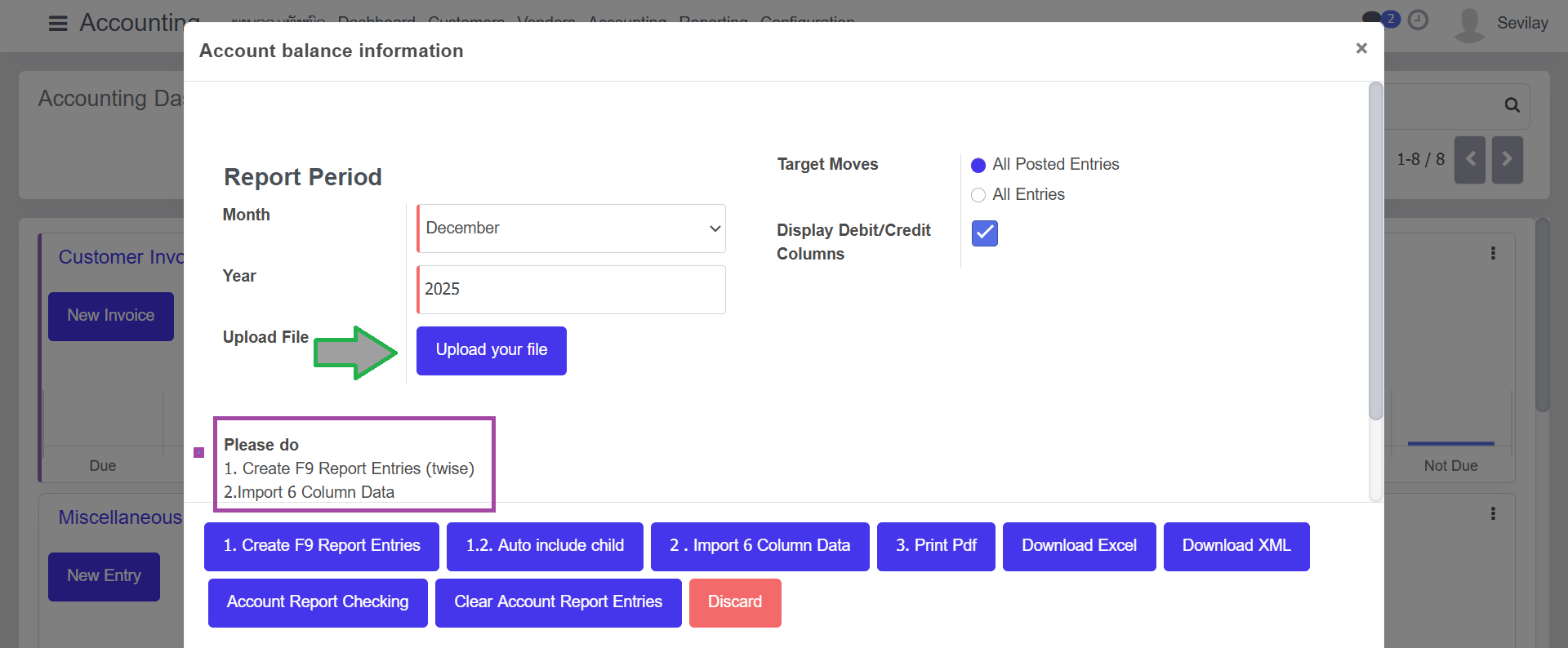1568x648 pixels.
Task: Click Upload your file button
Action: click(491, 351)
